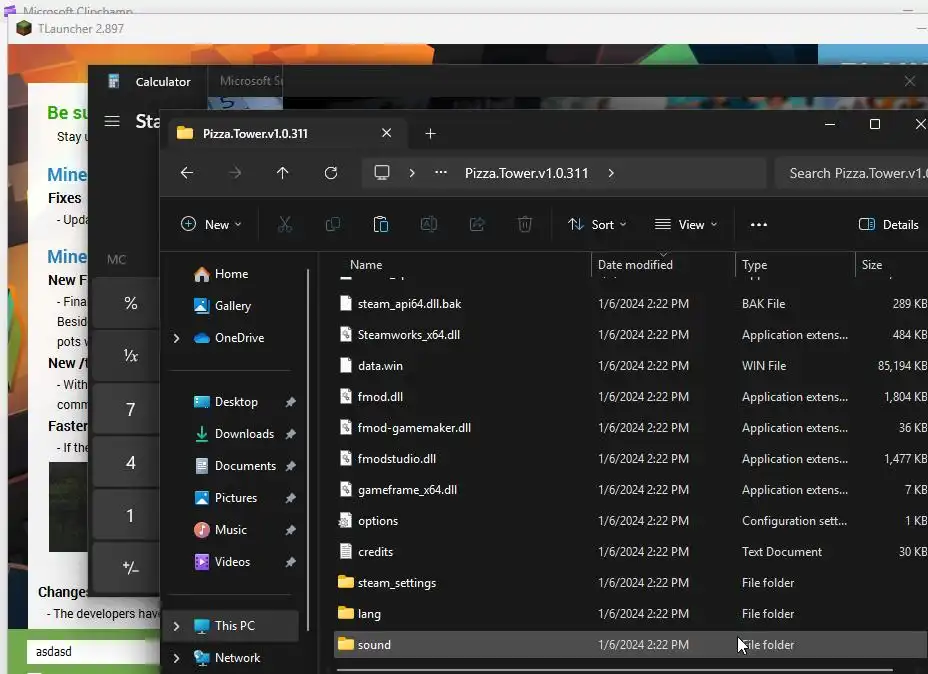
Task: Open the See more options ellipsis menu
Action: (x=759, y=224)
